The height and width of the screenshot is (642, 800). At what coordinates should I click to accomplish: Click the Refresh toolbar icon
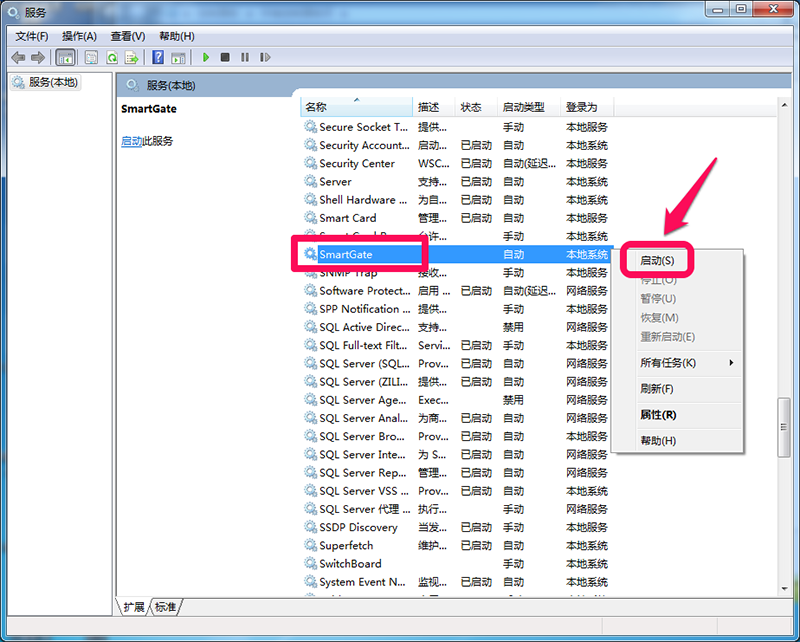(x=112, y=58)
